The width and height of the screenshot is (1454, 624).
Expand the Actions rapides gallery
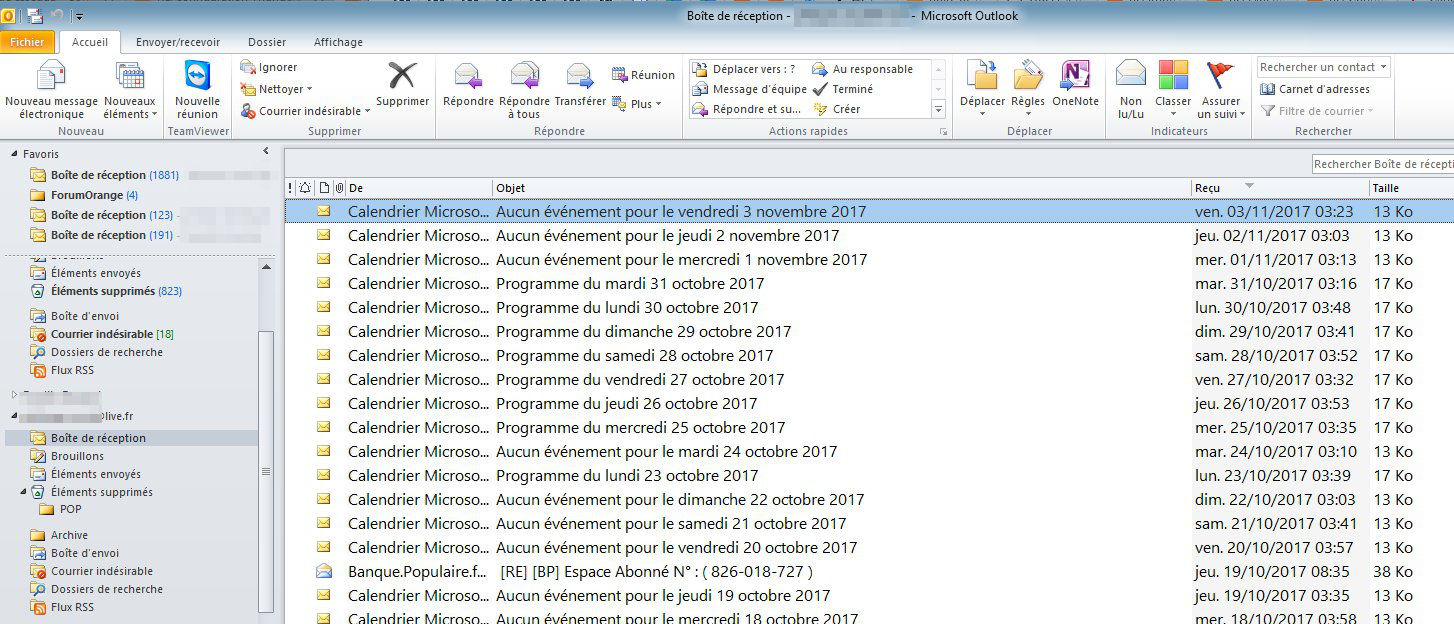[938, 109]
